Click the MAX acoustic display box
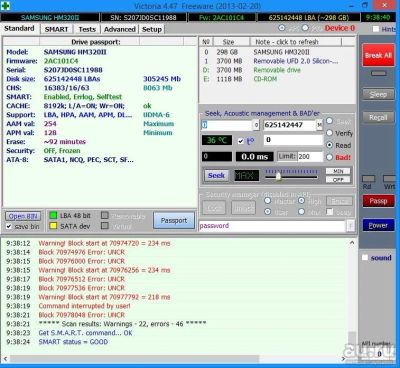400x368 pixels. (246, 175)
